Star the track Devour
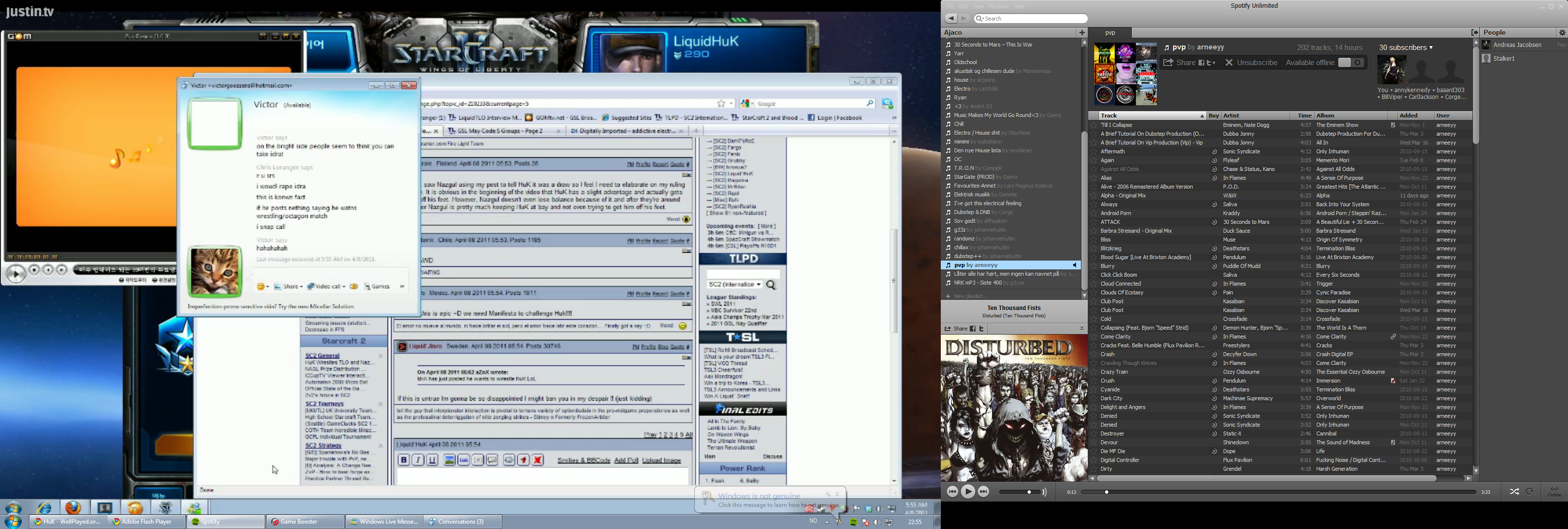Screen dimensions: 1568x529 click(1094, 443)
